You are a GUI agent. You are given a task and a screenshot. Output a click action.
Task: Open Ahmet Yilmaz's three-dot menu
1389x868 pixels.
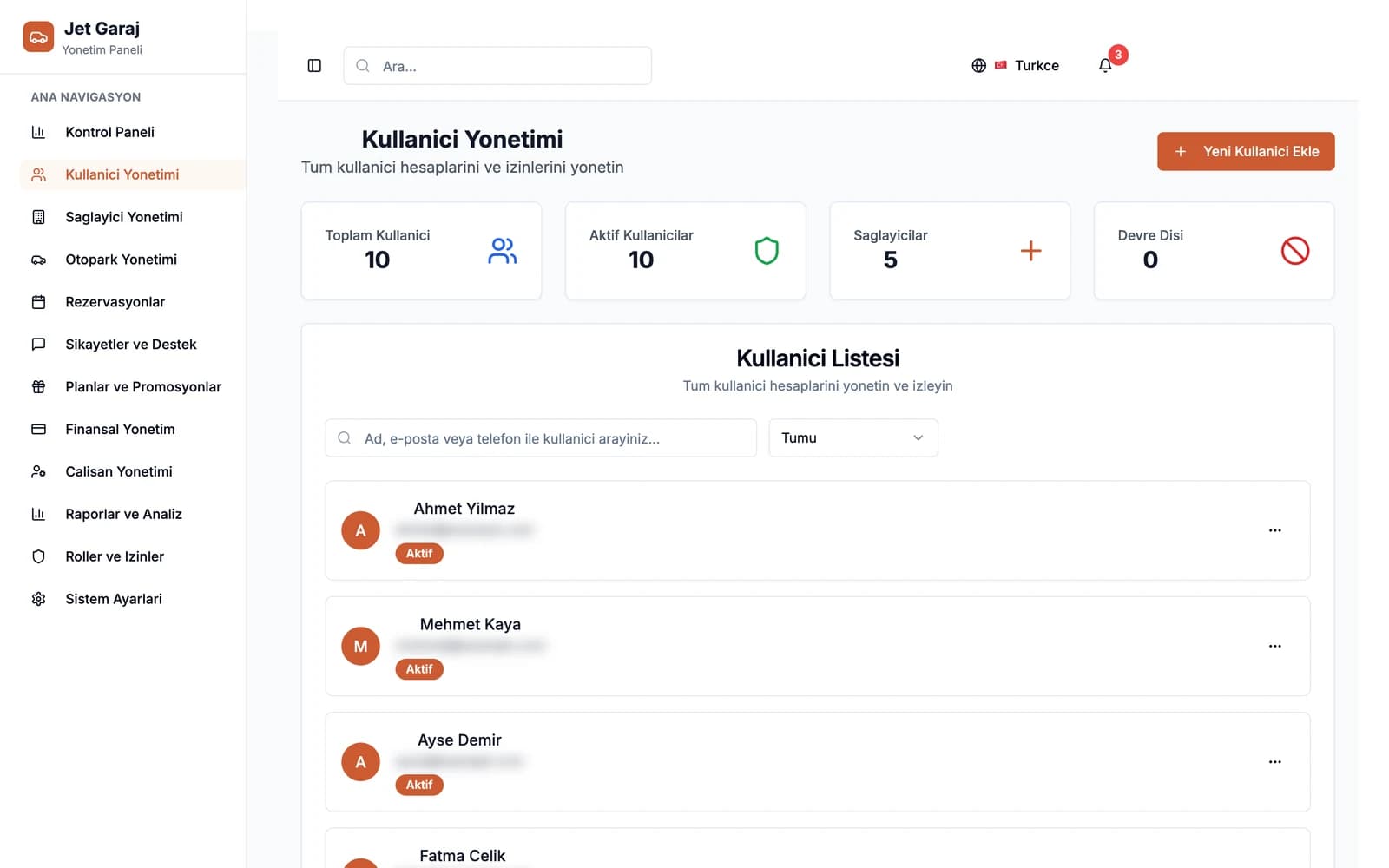[1274, 530]
